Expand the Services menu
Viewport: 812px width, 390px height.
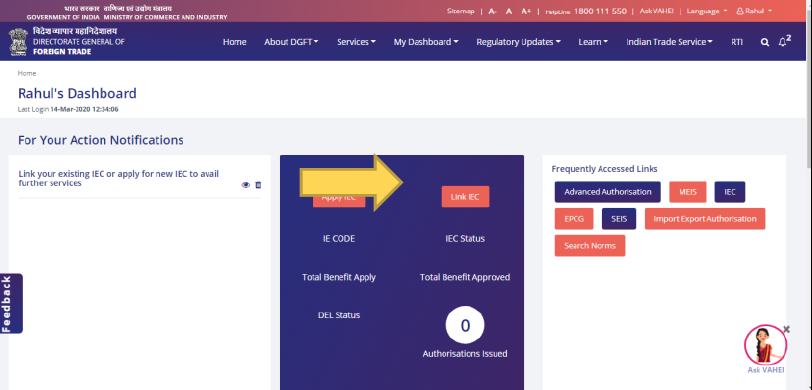tap(356, 42)
